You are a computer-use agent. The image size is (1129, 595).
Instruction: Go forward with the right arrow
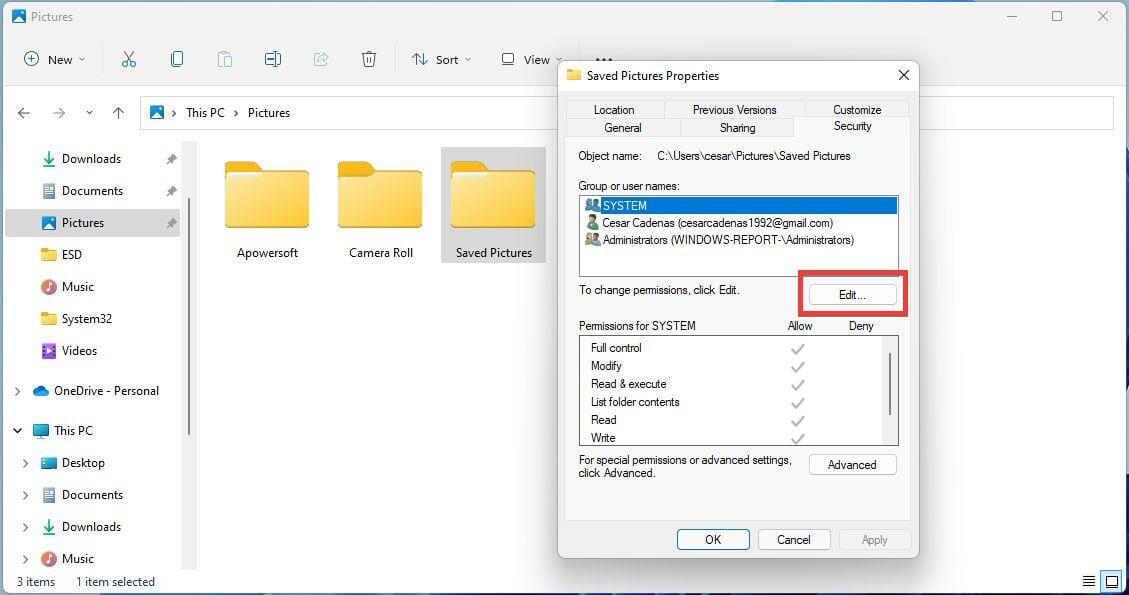coord(59,113)
